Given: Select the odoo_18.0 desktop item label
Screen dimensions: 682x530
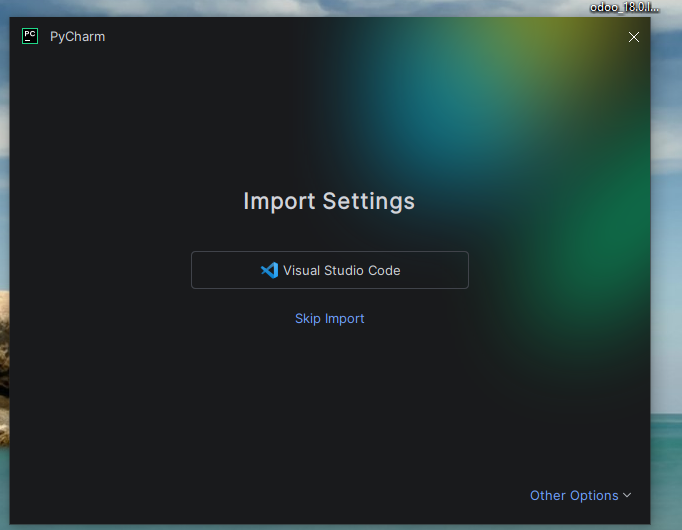Looking at the screenshot, I should tap(624, 6).
